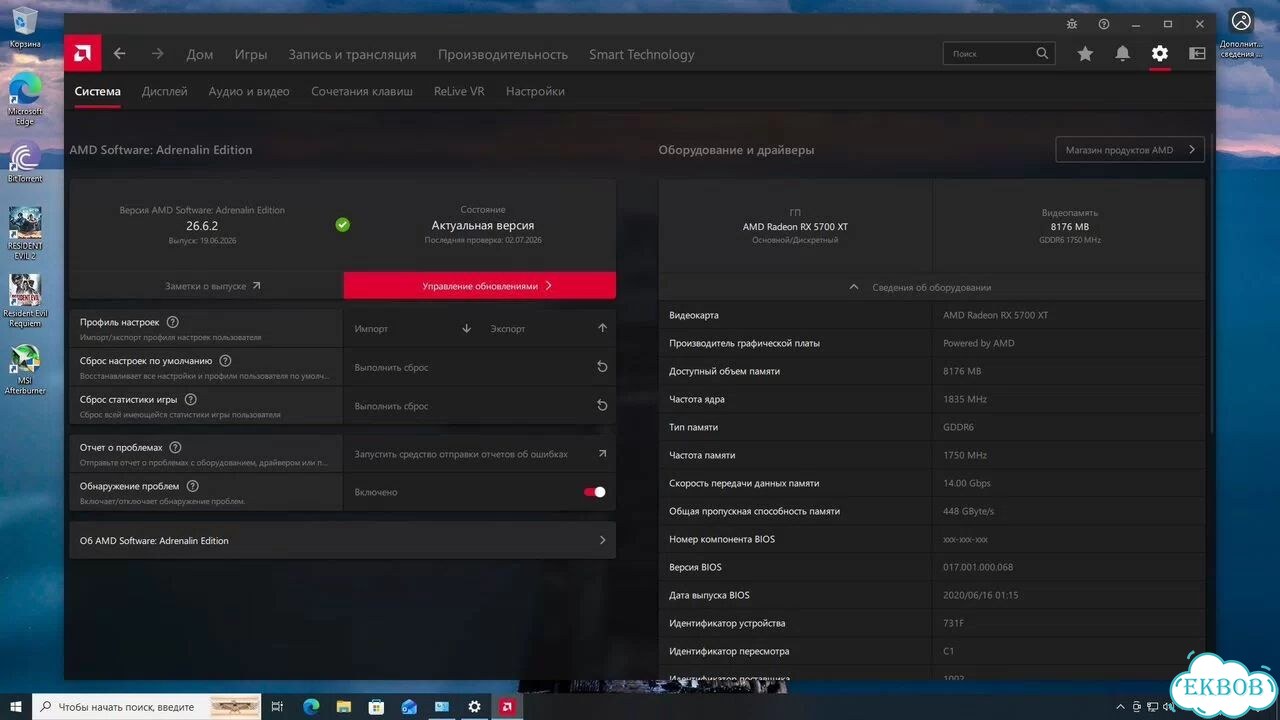This screenshot has height=720, width=1280.
Task: Click help icon next to Отчет о проблемах
Action: click(175, 447)
